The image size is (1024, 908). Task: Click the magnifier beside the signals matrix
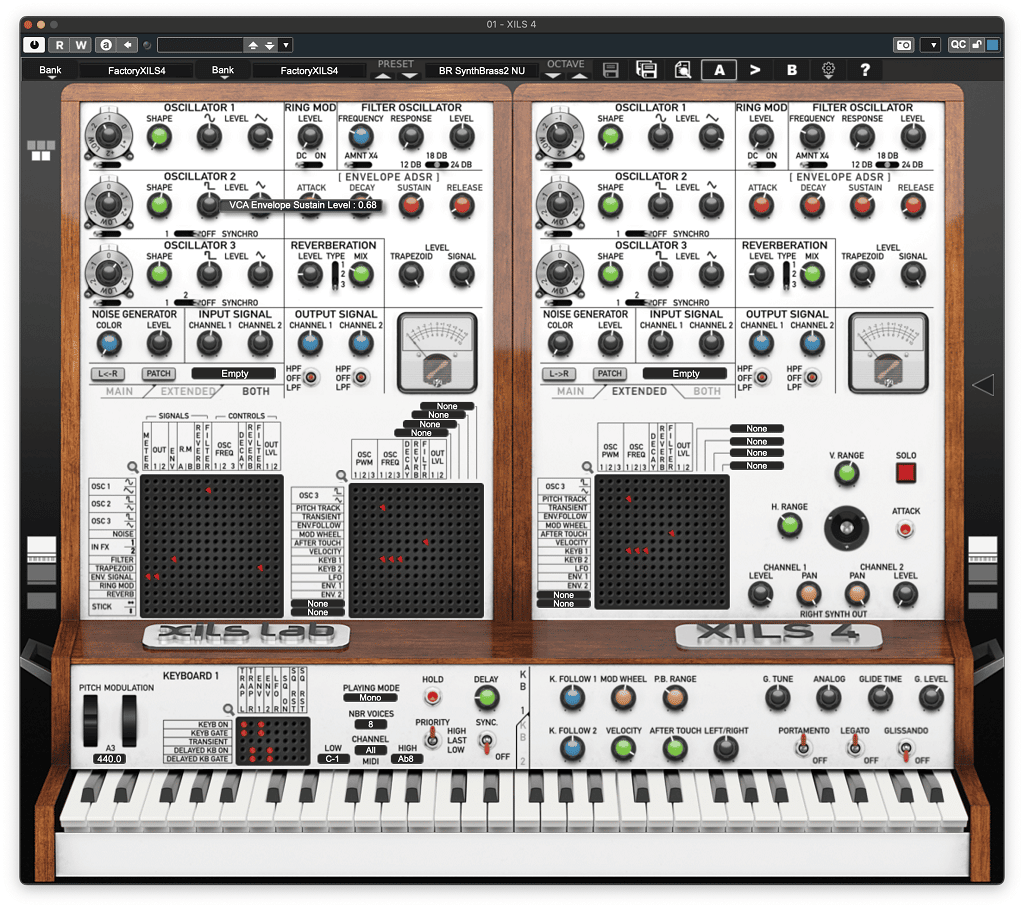point(133,467)
